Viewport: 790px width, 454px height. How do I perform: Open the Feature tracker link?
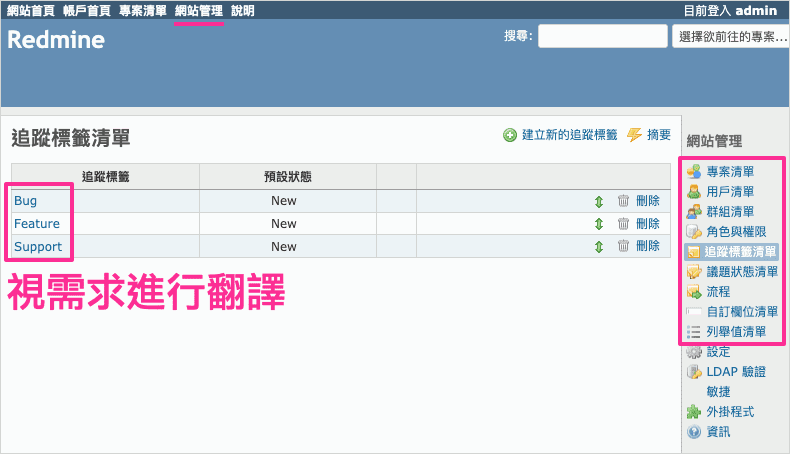(x=37, y=223)
